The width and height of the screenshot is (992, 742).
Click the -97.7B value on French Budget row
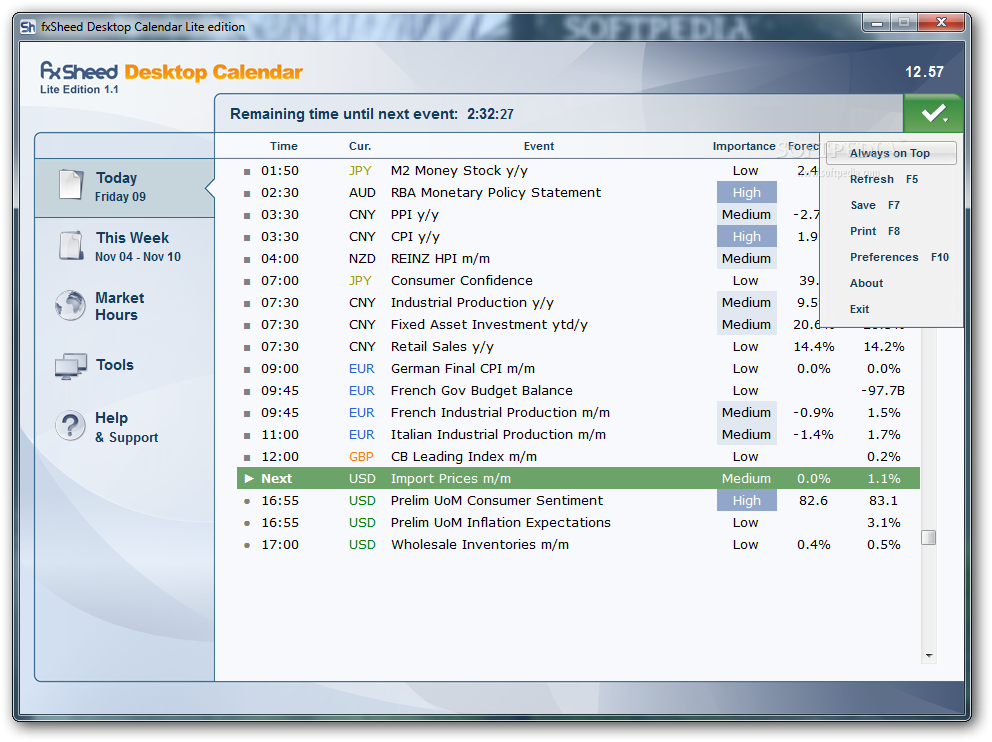(x=883, y=390)
